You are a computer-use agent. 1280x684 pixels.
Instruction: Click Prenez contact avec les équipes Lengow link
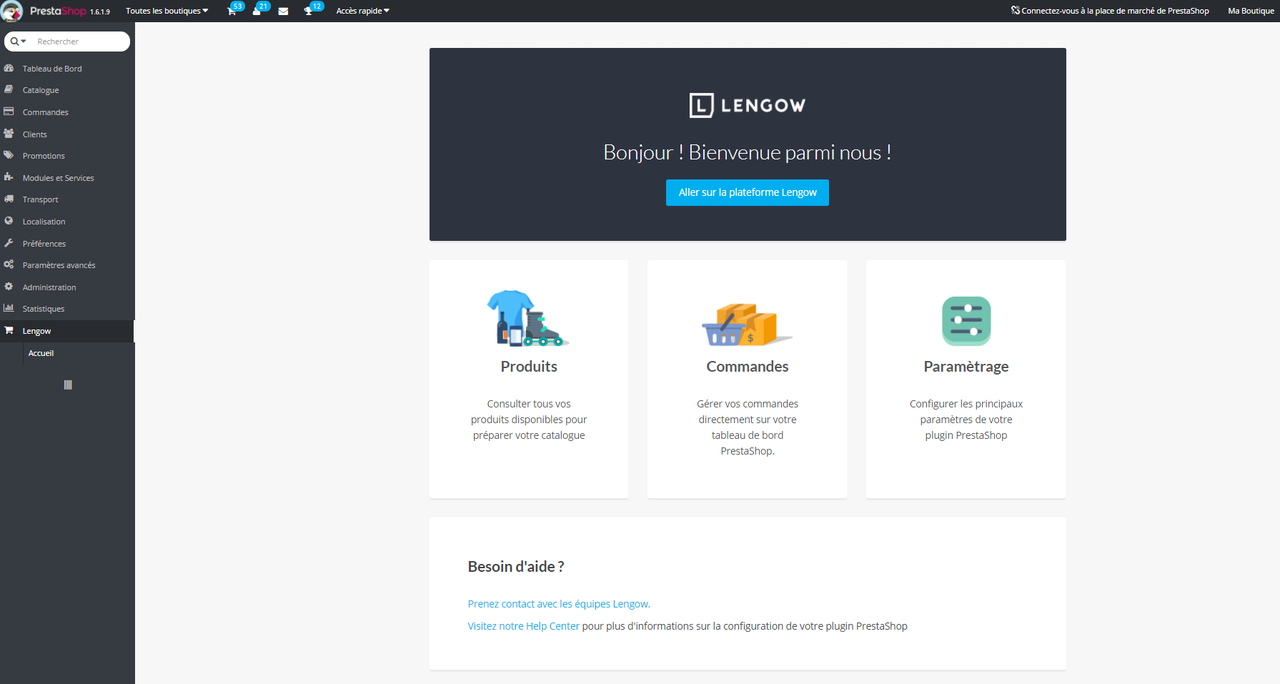558,604
